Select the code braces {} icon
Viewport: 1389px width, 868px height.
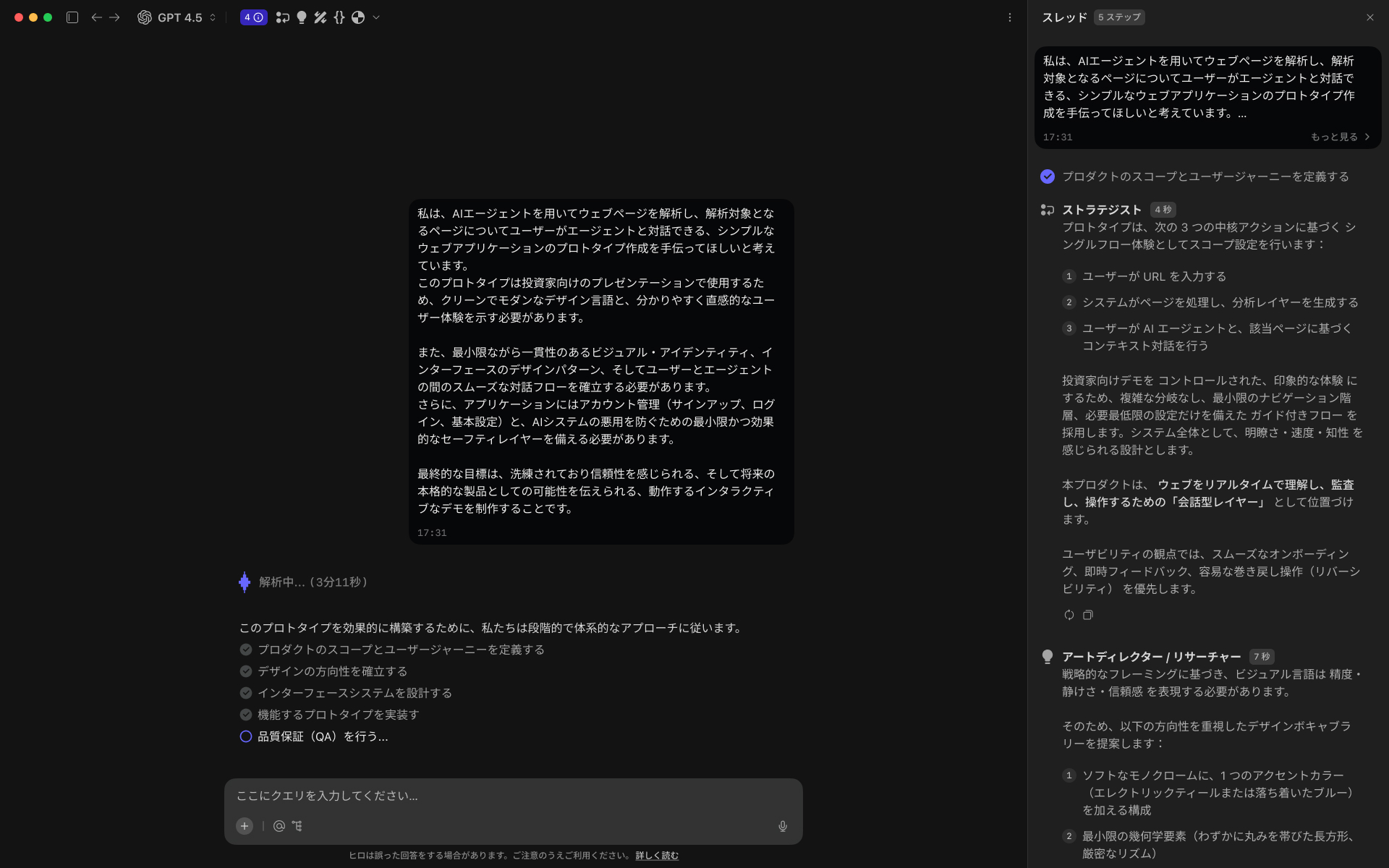[x=339, y=17]
